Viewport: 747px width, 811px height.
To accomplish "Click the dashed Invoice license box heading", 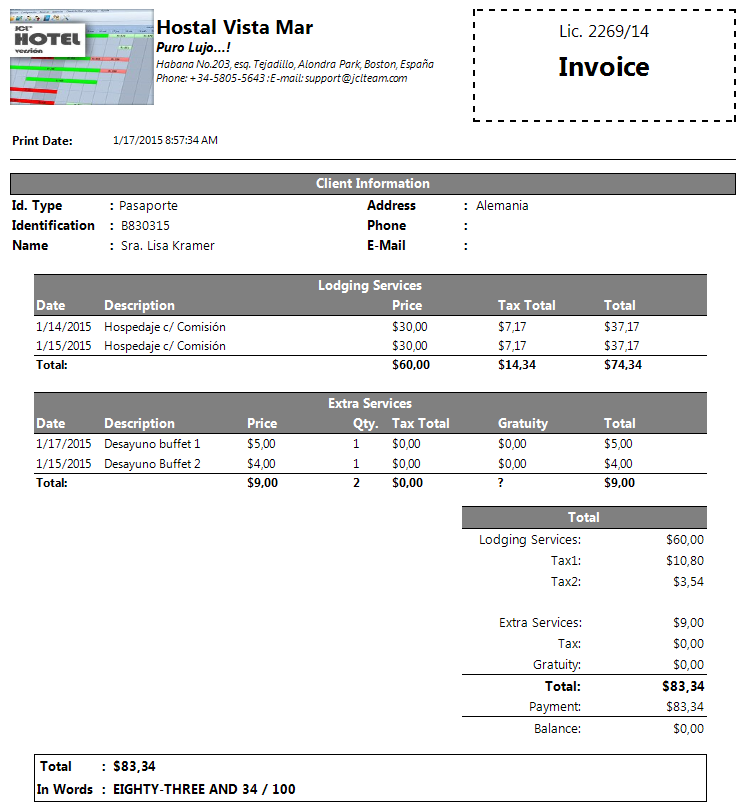I will (x=603, y=67).
